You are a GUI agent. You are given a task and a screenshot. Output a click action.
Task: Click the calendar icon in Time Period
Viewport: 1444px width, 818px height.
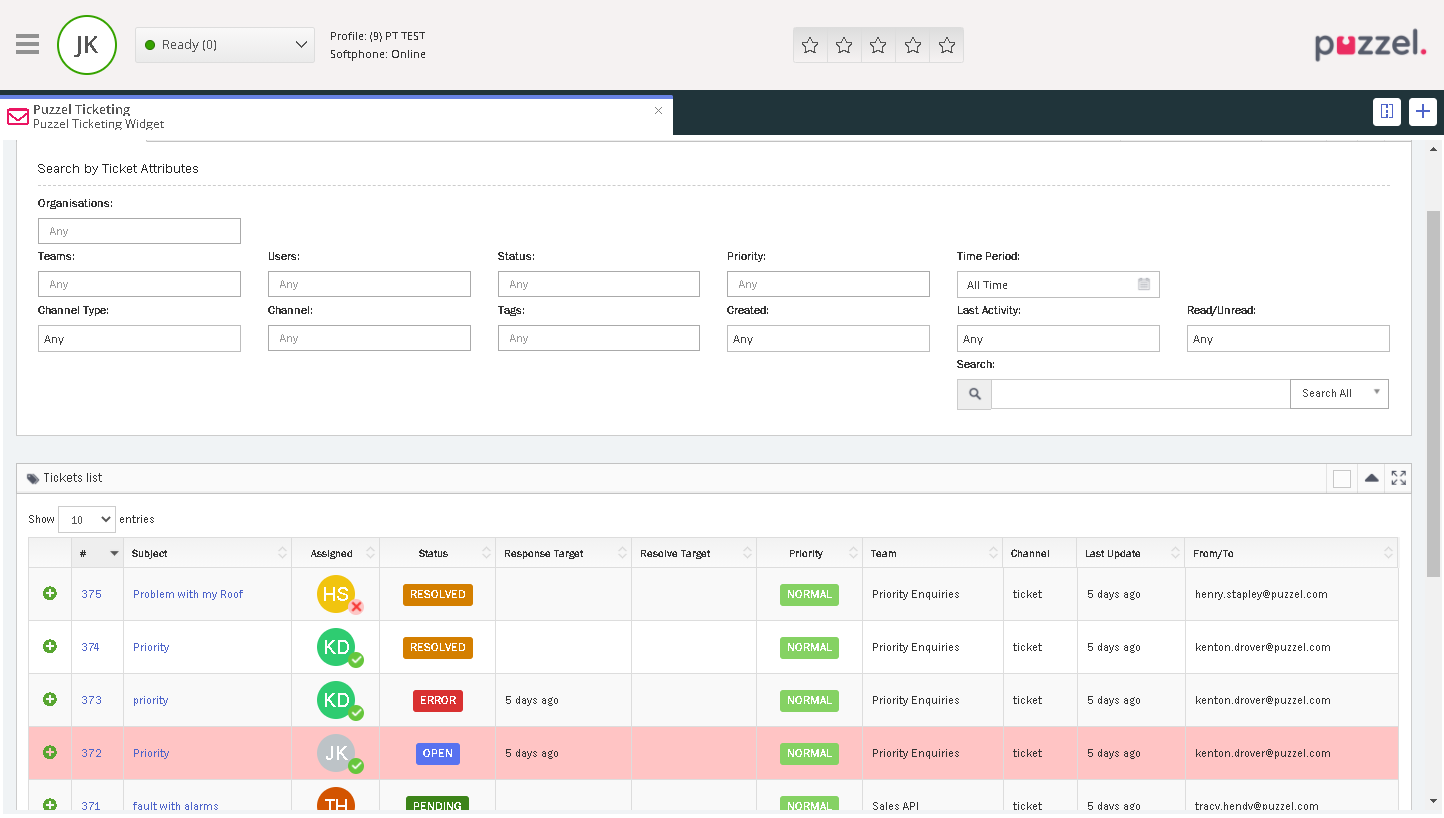click(x=1143, y=284)
